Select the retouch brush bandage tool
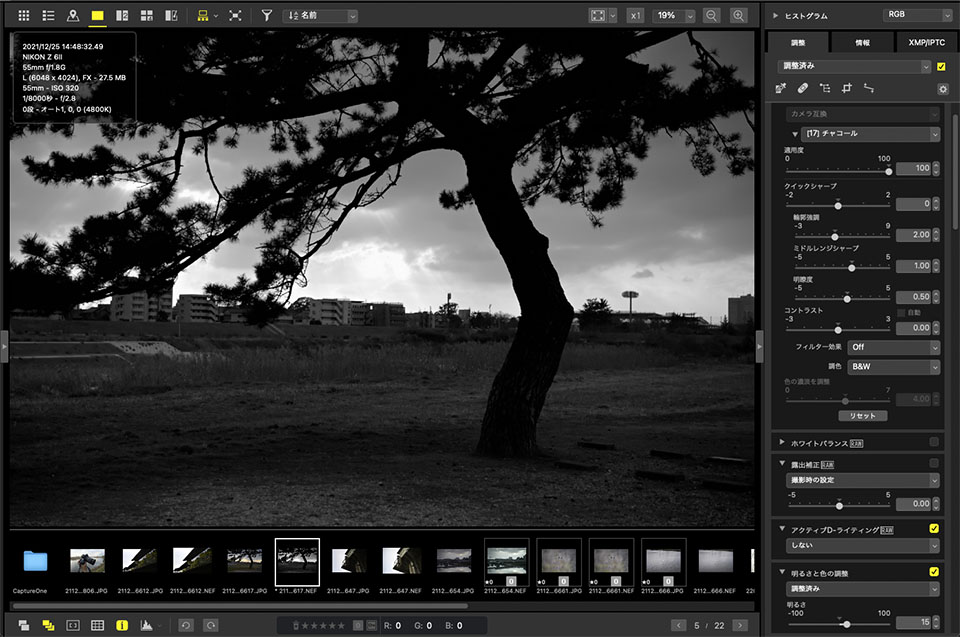Image resolution: width=960 pixels, height=637 pixels. click(x=803, y=88)
